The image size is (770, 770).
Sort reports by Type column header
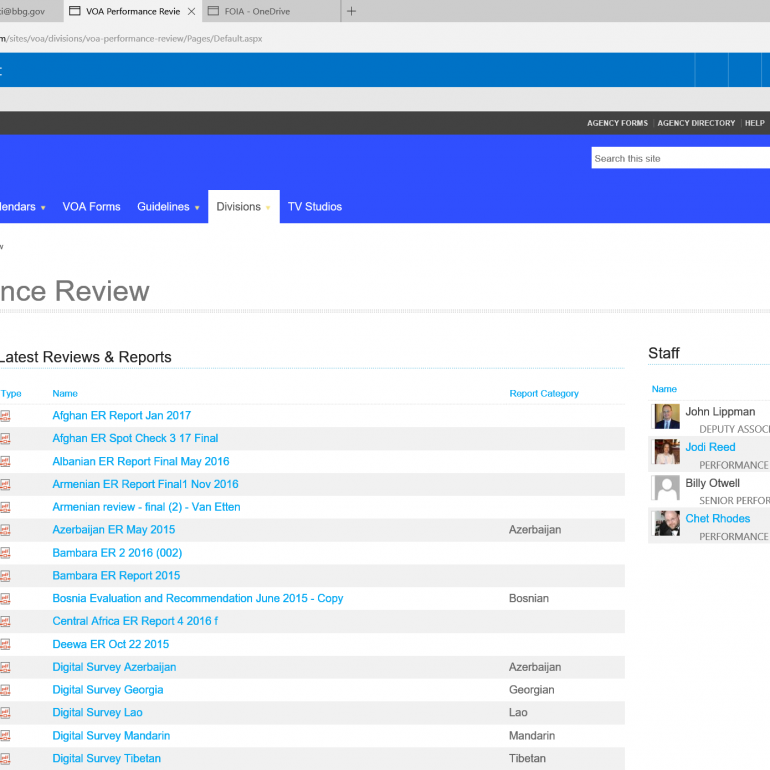coord(11,393)
